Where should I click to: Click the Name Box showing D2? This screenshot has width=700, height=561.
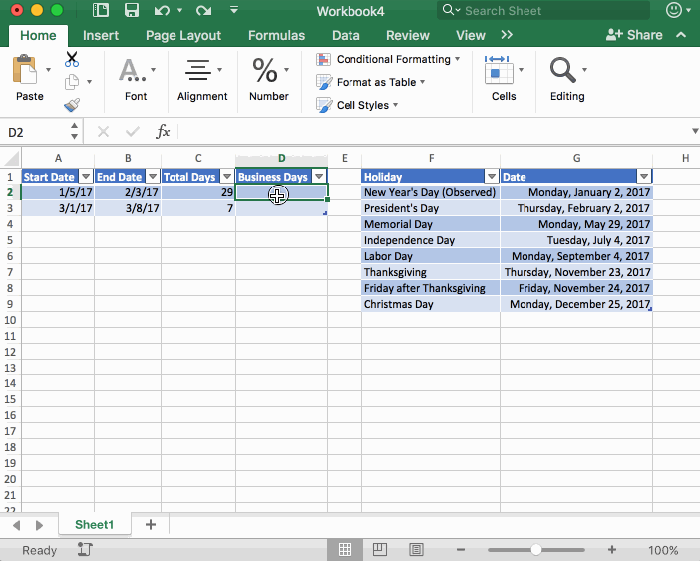(x=36, y=132)
